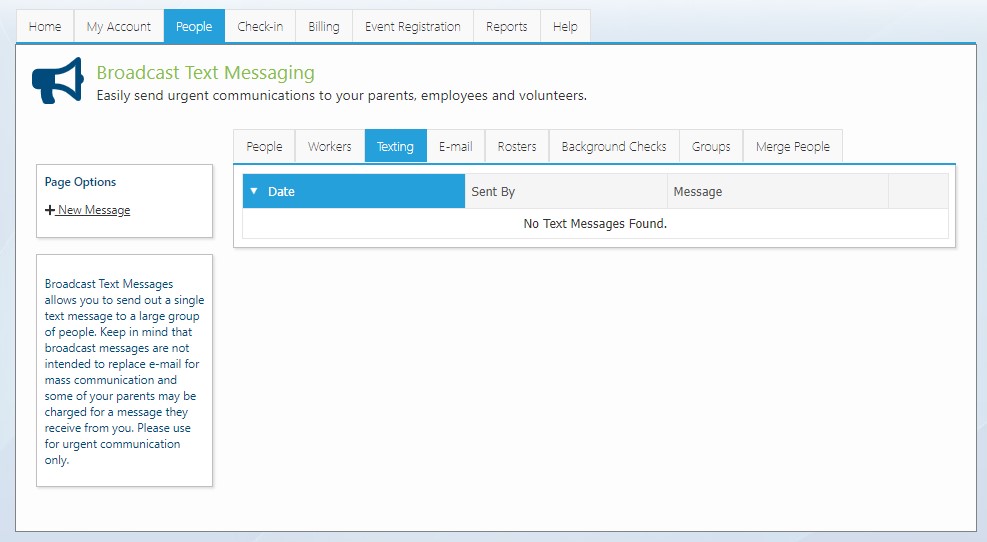Open the E-mail tab

coord(455,146)
